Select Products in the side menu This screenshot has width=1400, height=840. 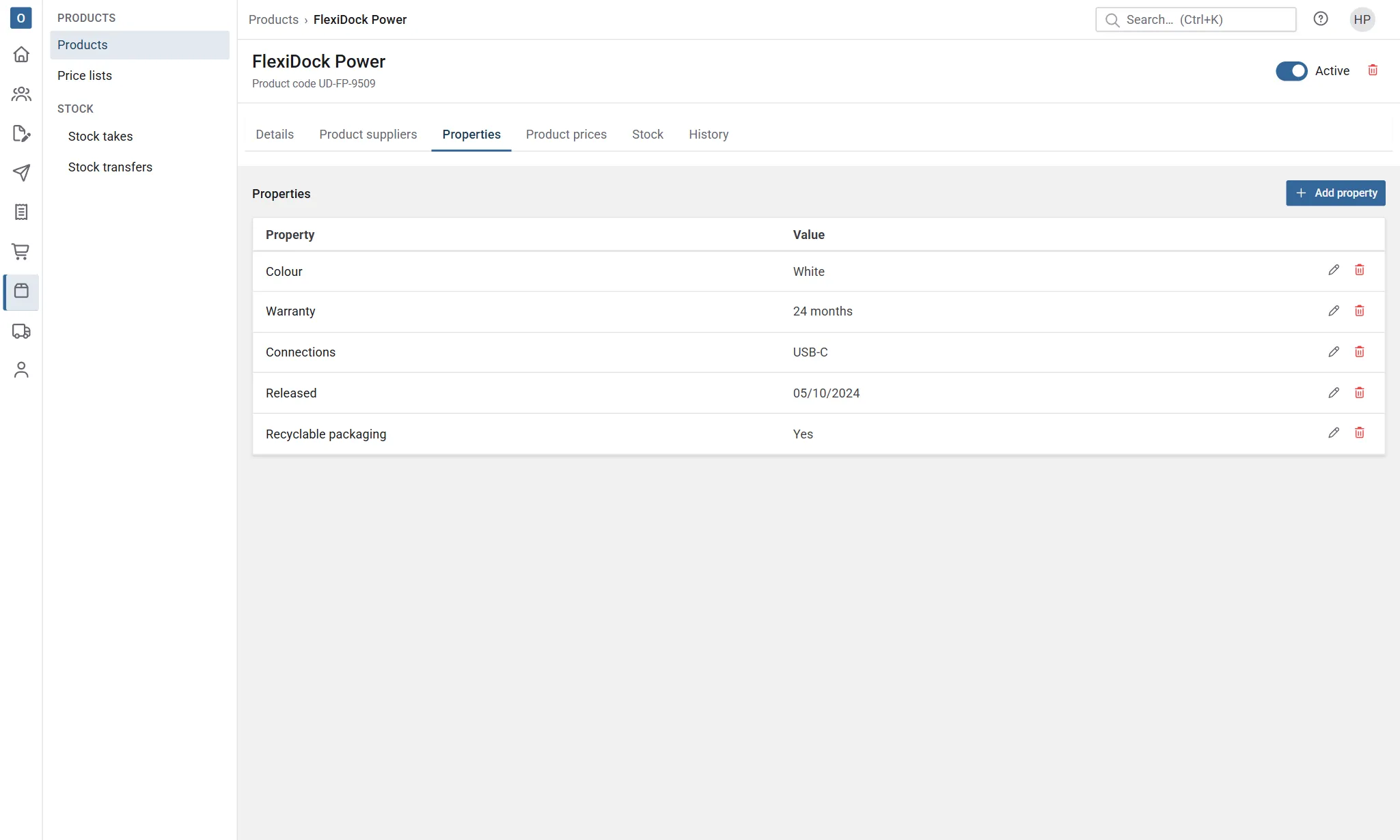(139, 45)
